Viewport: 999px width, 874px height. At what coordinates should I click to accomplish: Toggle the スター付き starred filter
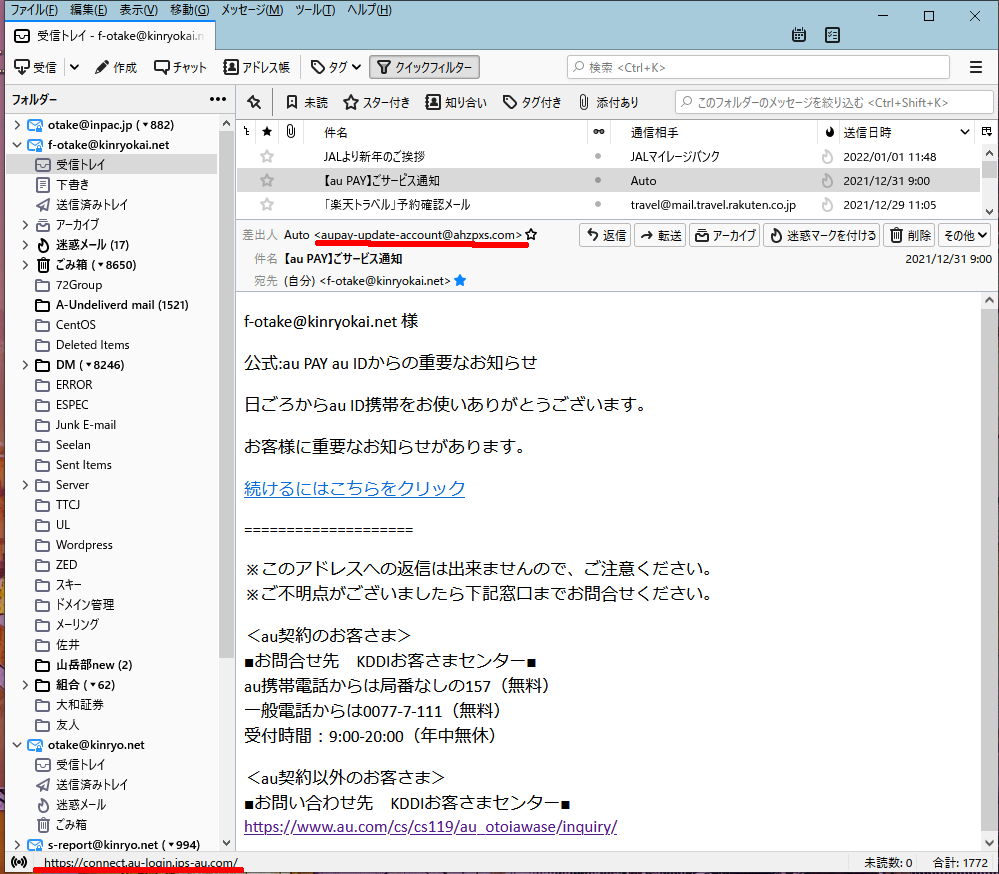click(x=377, y=102)
